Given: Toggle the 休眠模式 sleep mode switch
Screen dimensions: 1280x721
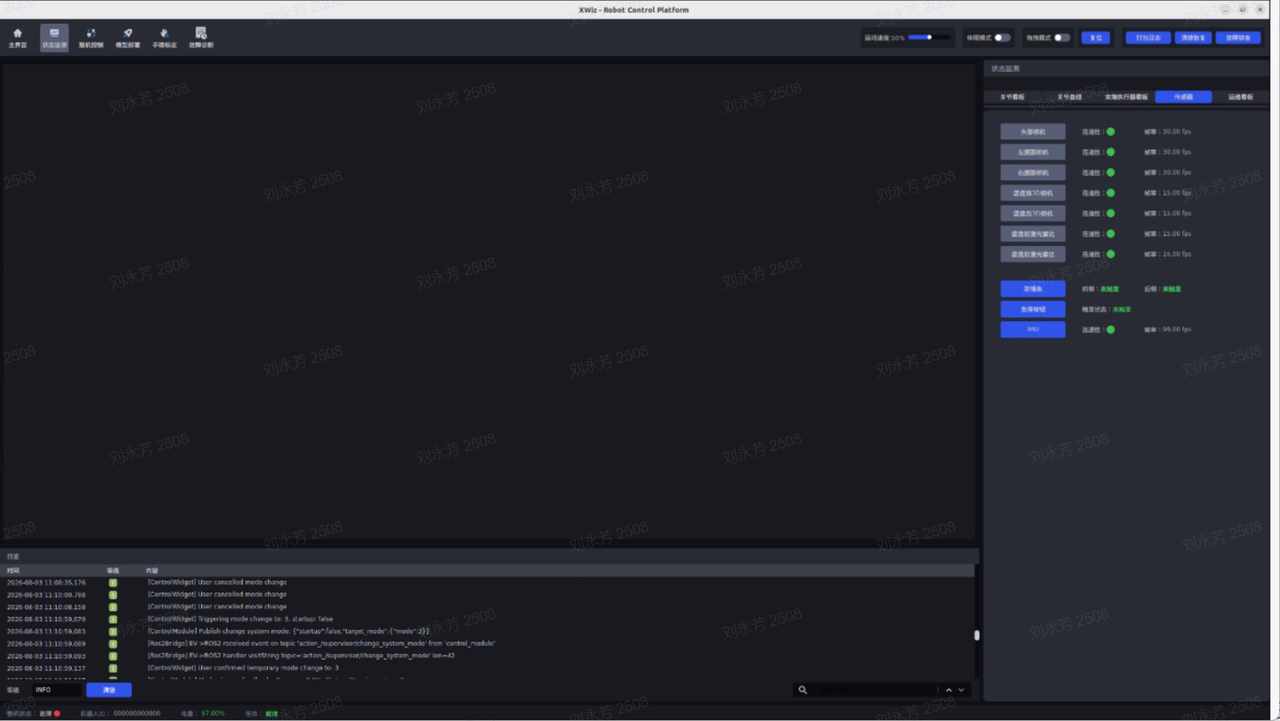Looking at the screenshot, I should point(1002,38).
